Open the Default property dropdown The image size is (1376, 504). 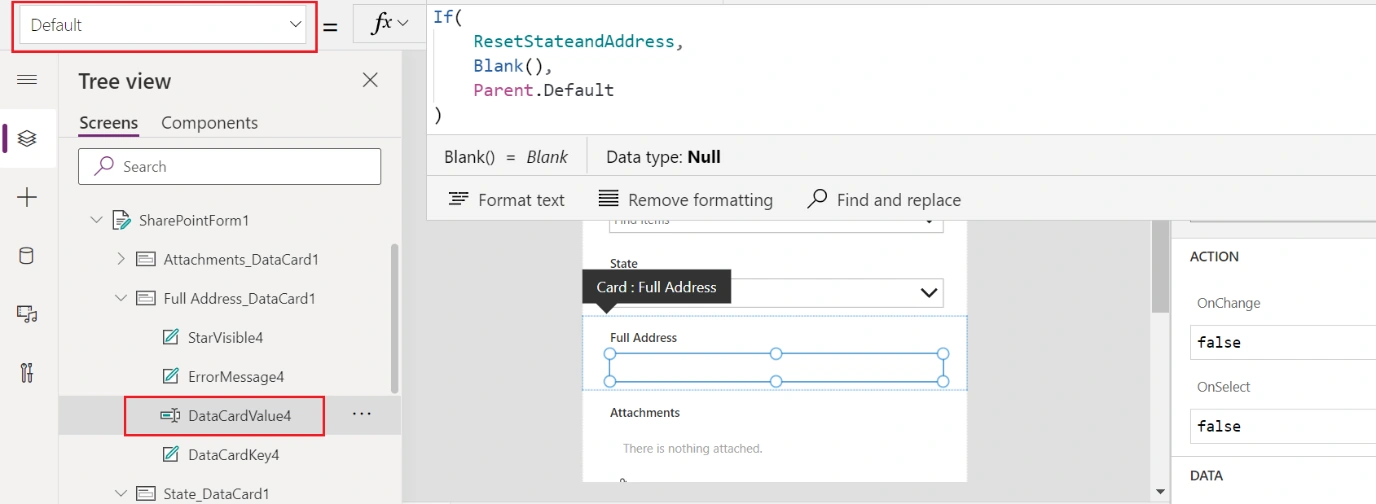tap(165, 25)
